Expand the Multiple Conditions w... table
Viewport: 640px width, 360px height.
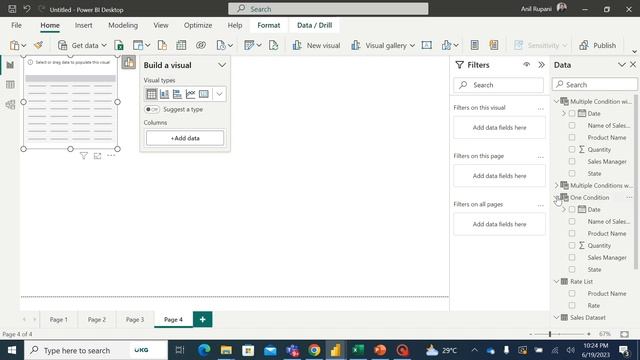[556, 185]
